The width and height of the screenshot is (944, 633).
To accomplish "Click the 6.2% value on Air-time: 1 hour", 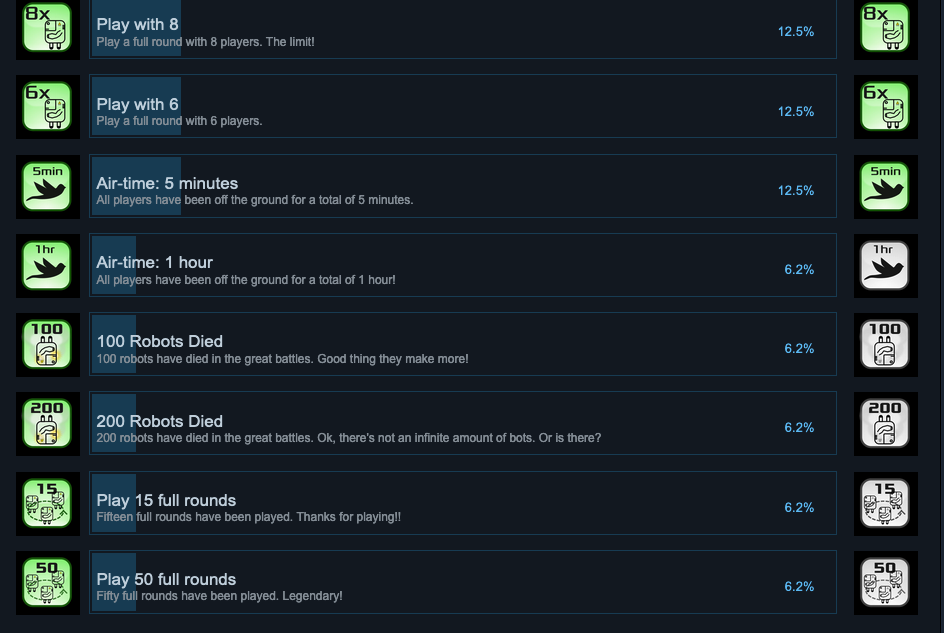I will pyautogui.click(x=799, y=270).
